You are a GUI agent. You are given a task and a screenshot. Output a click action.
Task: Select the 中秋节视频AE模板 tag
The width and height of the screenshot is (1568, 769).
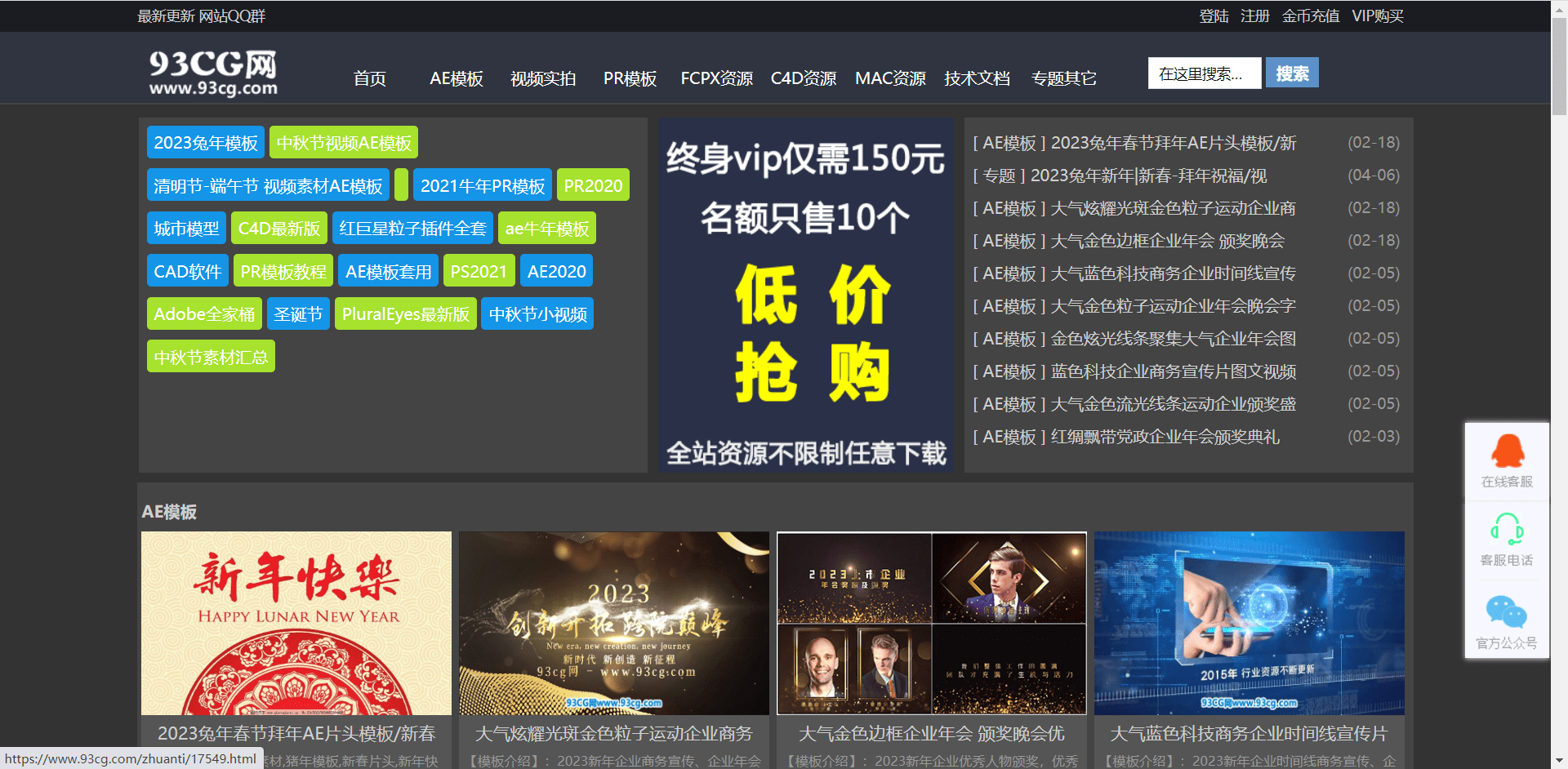[344, 143]
